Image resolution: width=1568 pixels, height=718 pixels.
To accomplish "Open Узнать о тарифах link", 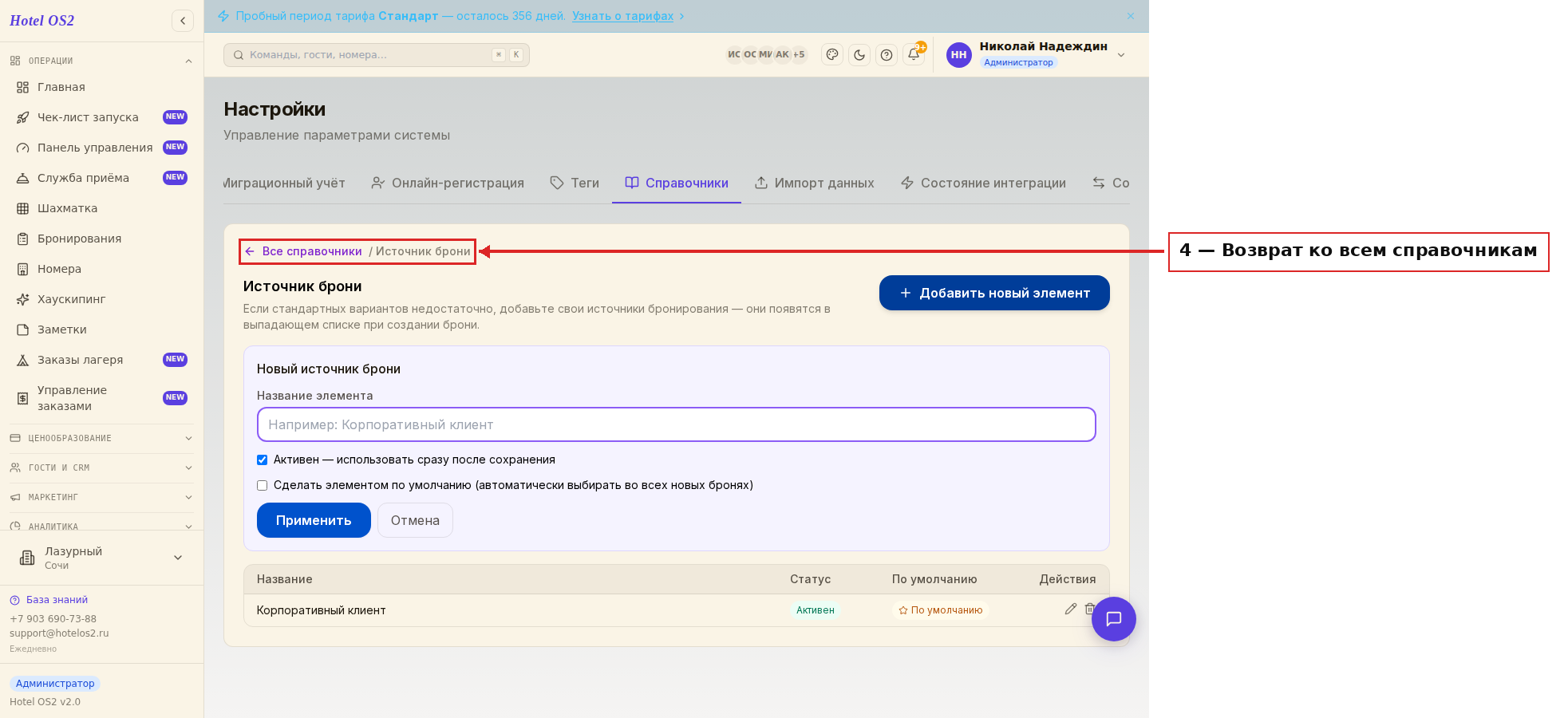I will click(x=622, y=16).
